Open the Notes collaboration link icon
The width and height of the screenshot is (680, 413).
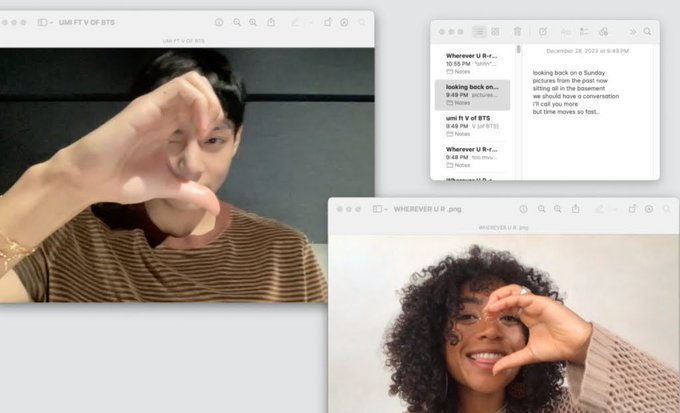coord(603,32)
